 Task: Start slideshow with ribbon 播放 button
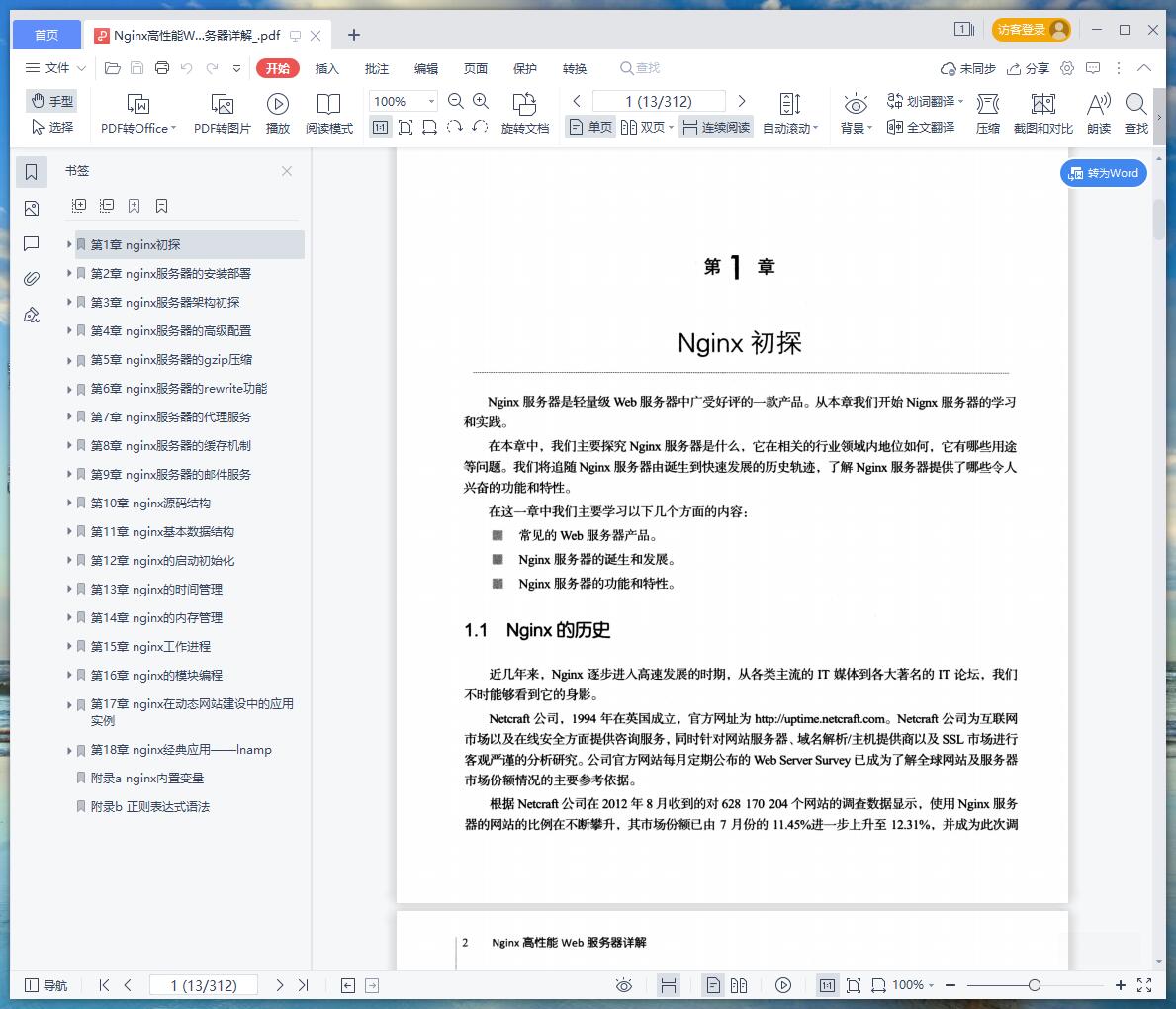click(278, 114)
